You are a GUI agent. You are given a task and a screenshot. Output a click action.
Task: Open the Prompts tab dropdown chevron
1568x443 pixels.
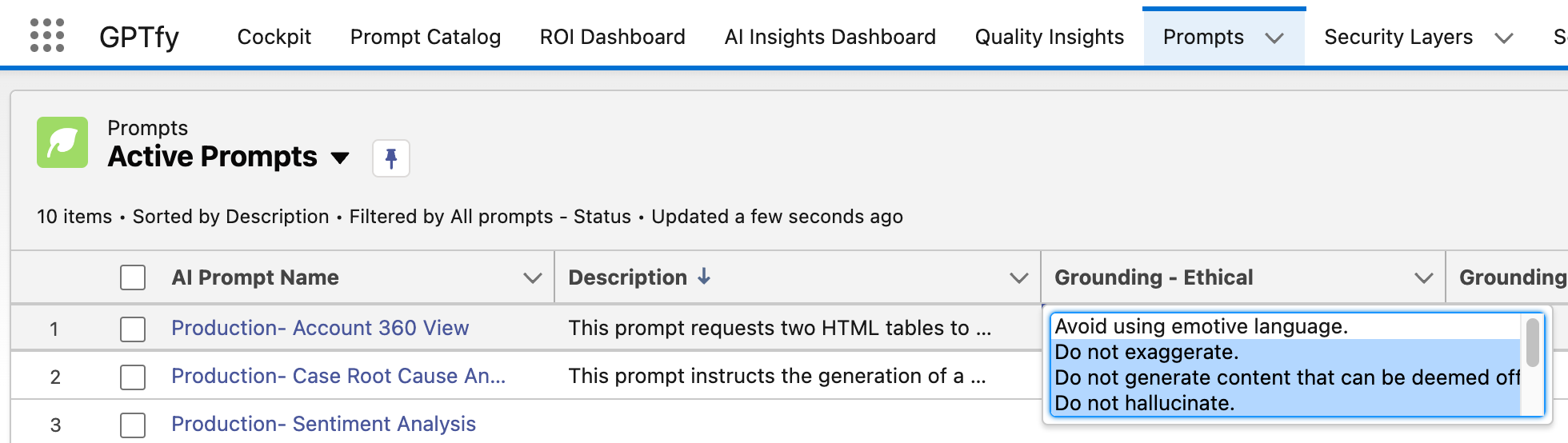click(x=1274, y=38)
